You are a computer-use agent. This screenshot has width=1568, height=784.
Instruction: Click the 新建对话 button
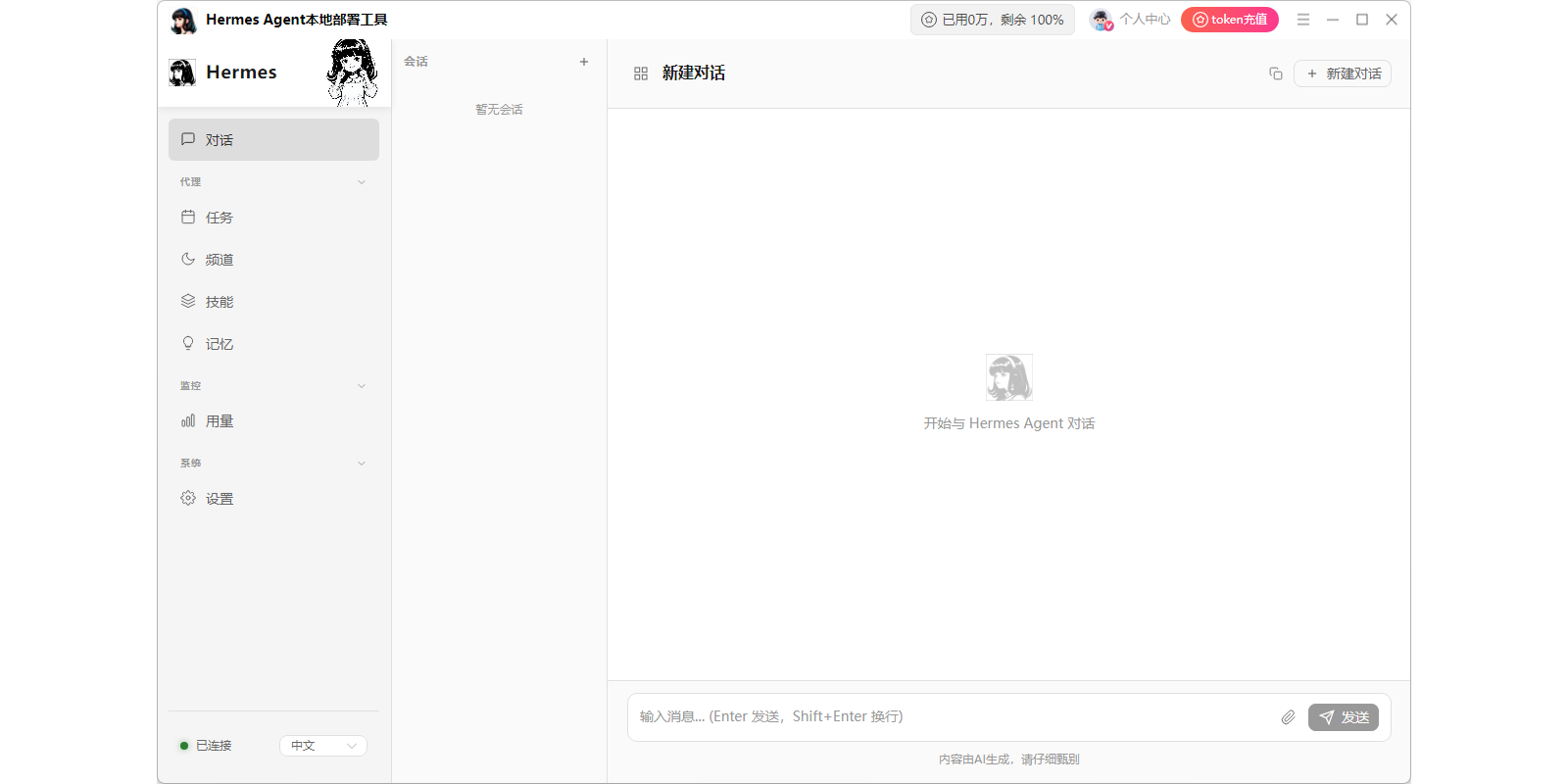click(x=1343, y=73)
